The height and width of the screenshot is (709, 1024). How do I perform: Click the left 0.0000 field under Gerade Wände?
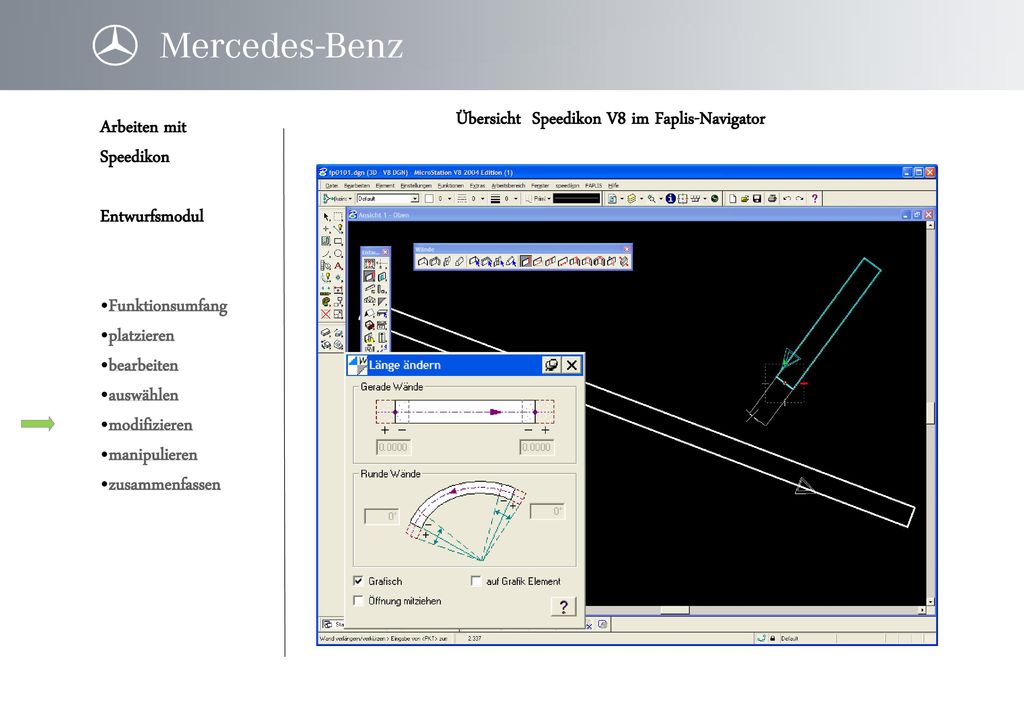click(393, 447)
